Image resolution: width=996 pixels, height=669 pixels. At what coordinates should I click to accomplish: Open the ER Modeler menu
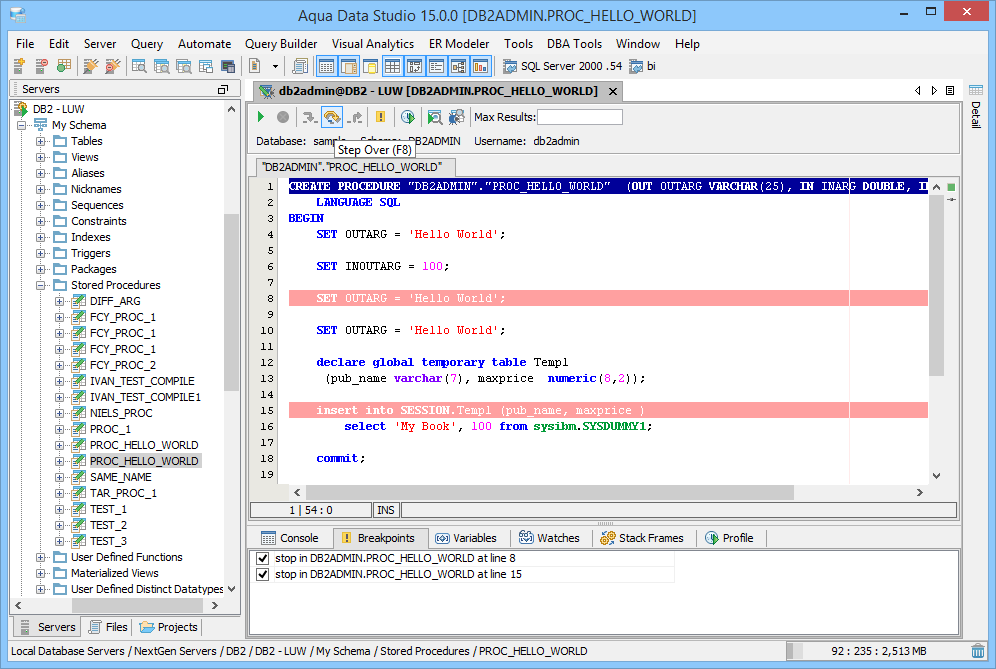click(x=459, y=44)
